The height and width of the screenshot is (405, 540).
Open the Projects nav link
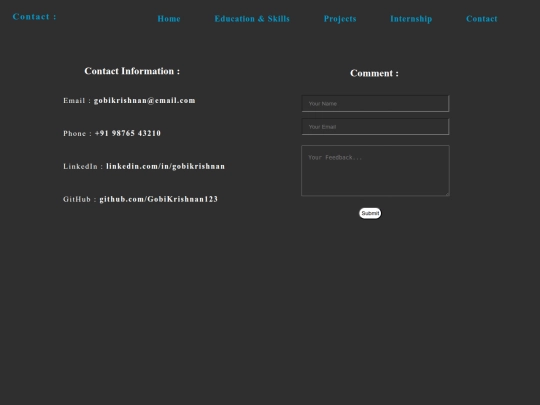[x=340, y=19]
